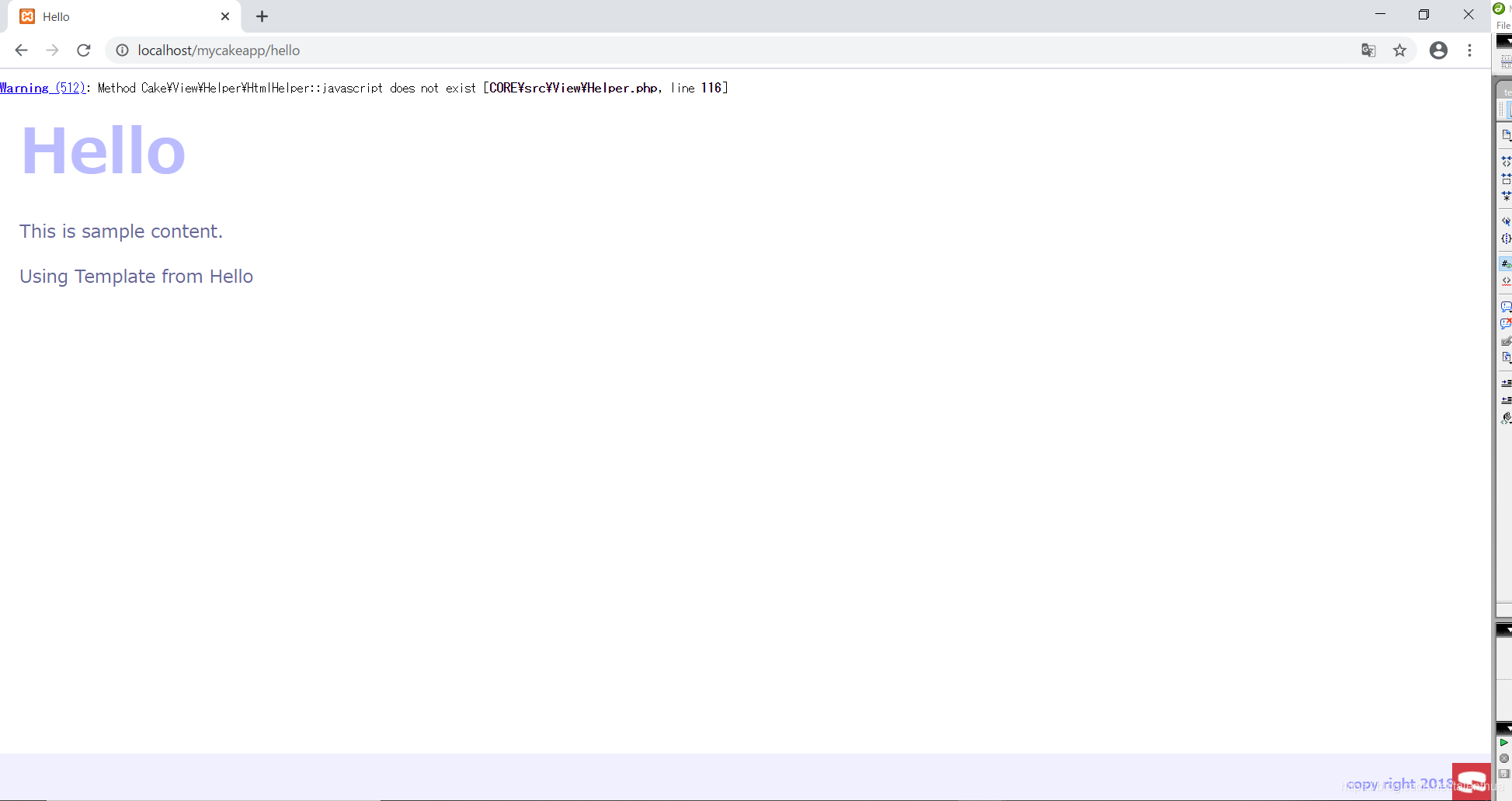Open the File menu at top right
The image size is (1512, 801).
pyautogui.click(x=1504, y=25)
